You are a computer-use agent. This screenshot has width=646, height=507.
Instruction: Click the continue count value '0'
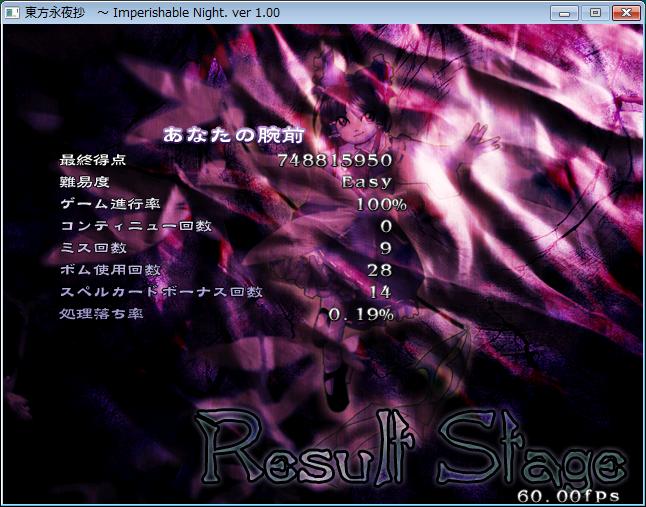pyautogui.click(x=386, y=226)
